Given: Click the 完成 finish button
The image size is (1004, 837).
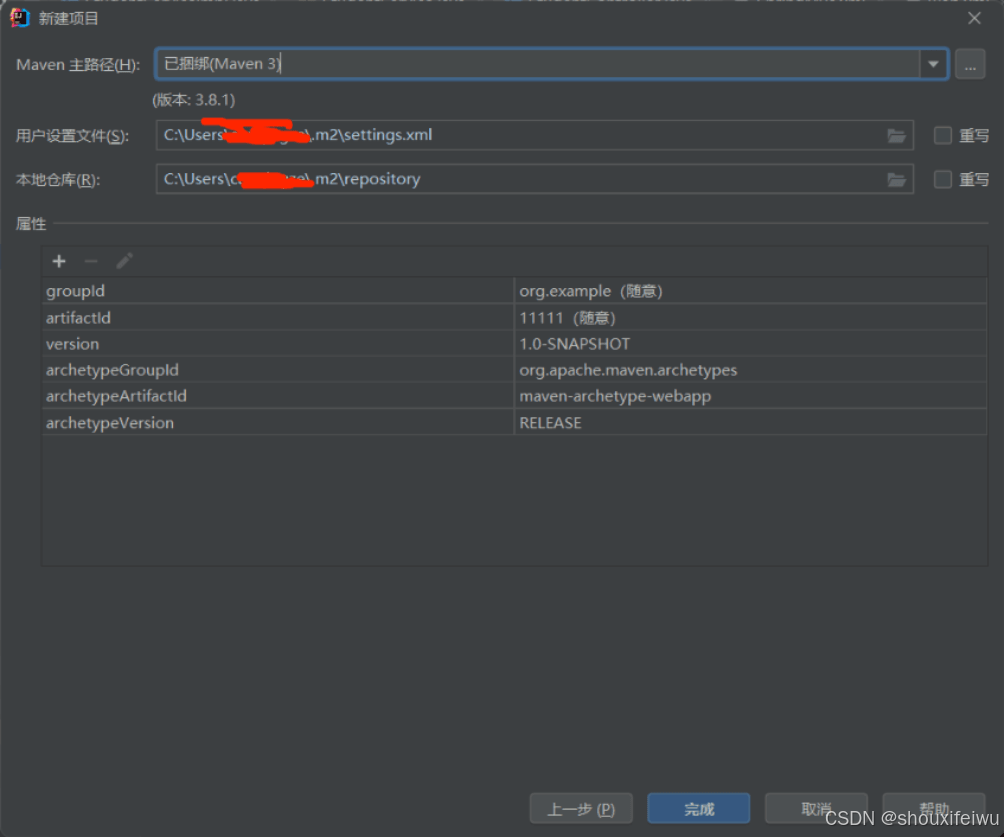Looking at the screenshot, I should click(x=699, y=809).
